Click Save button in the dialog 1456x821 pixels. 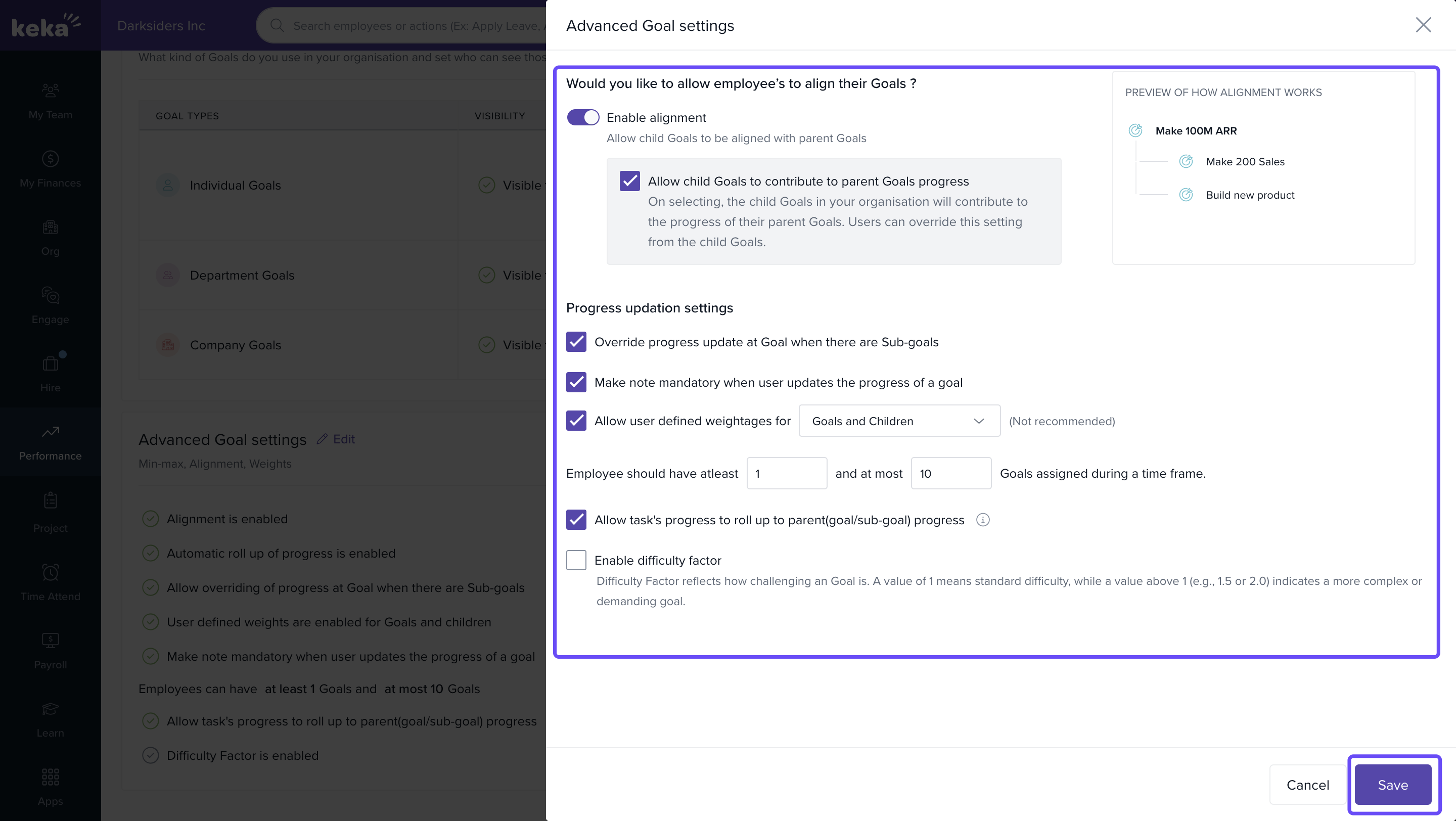(x=1392, y=785)
